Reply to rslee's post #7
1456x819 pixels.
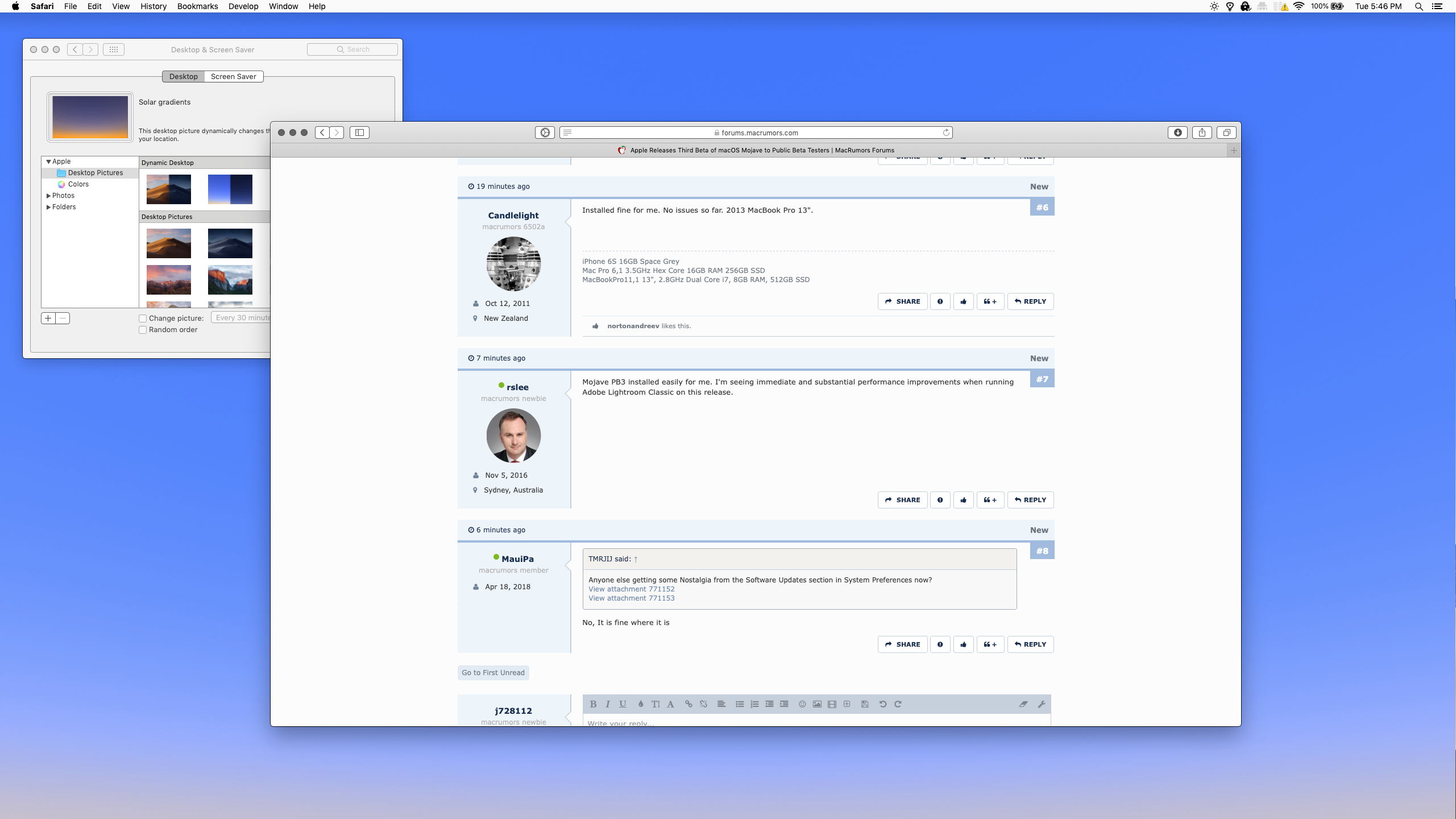pos(1030,500)
